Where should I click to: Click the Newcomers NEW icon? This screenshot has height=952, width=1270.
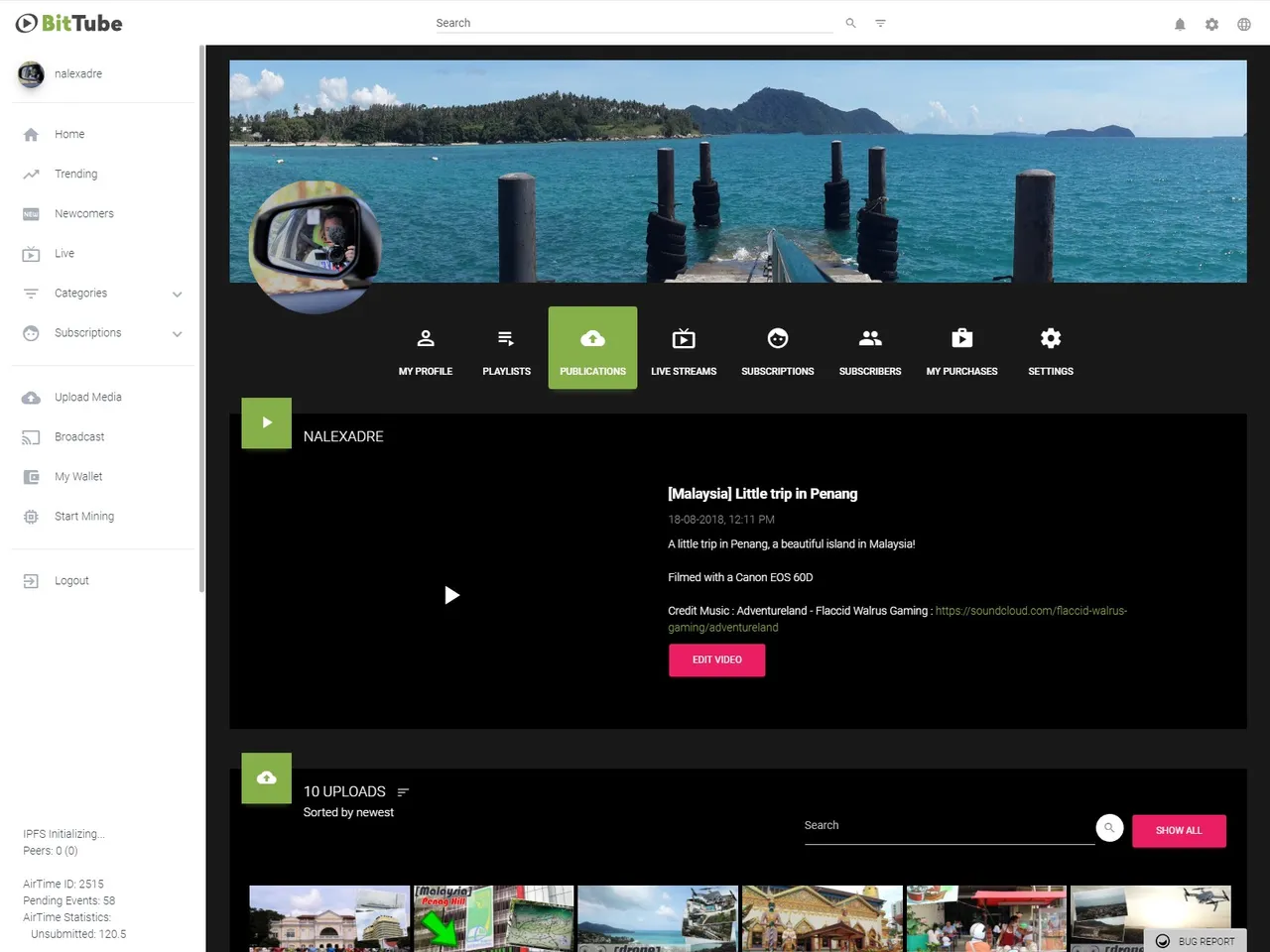pyautogui.click(x=31, y=214)
